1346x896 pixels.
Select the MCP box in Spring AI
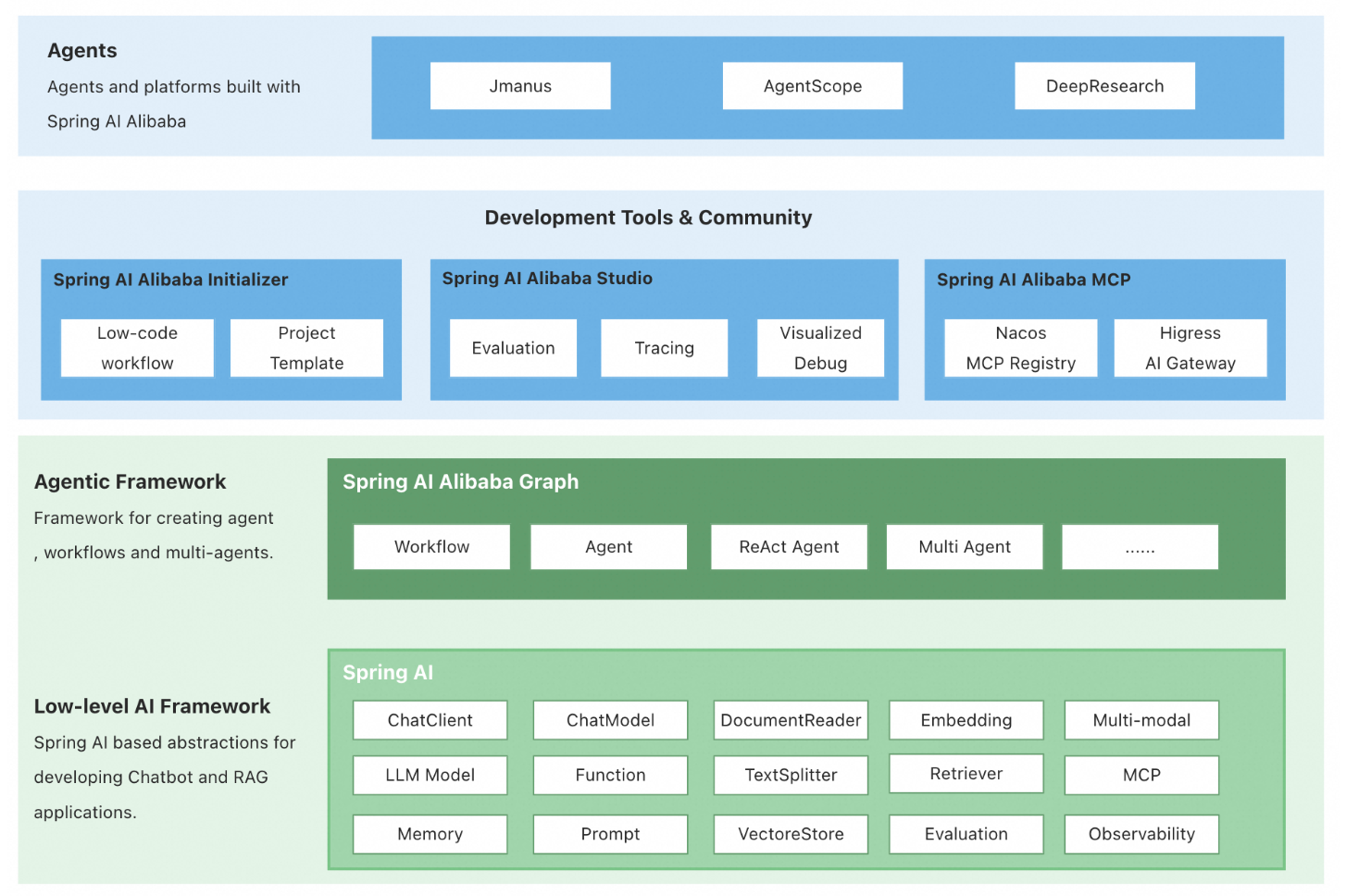pyautogui.click(x=1141, y=775)
